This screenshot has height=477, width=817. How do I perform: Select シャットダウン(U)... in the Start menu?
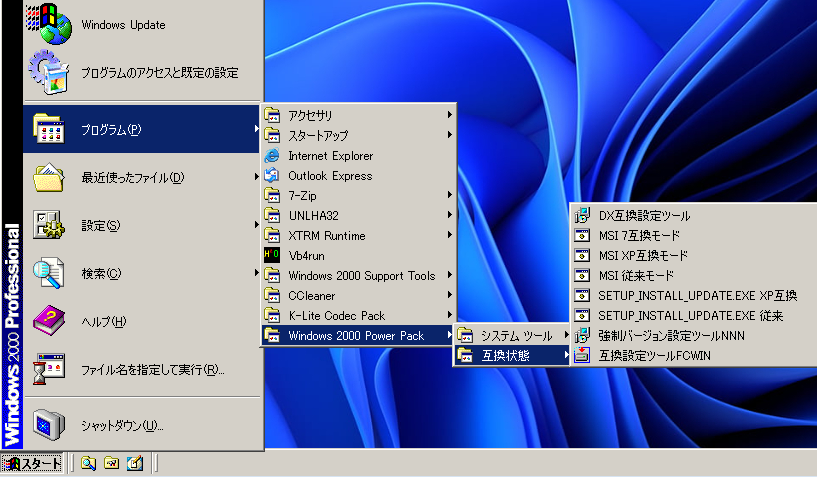coord(142,425)
